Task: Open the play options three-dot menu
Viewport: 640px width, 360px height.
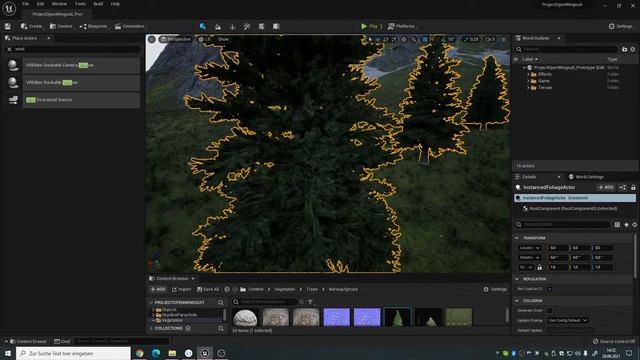Action: click(x=382, y=26)
